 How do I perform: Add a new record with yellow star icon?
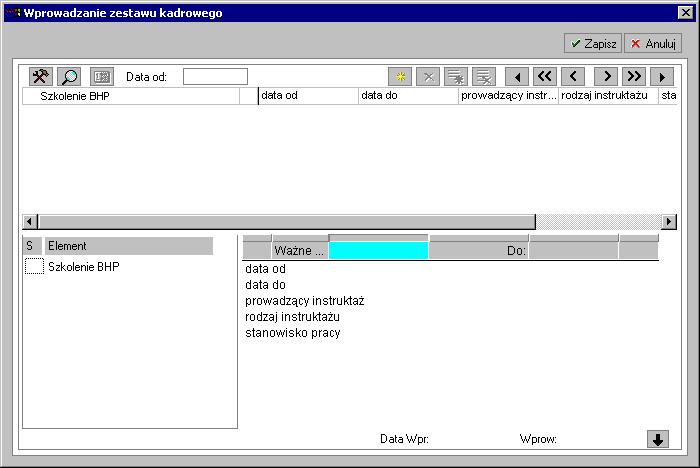[400, 77]
